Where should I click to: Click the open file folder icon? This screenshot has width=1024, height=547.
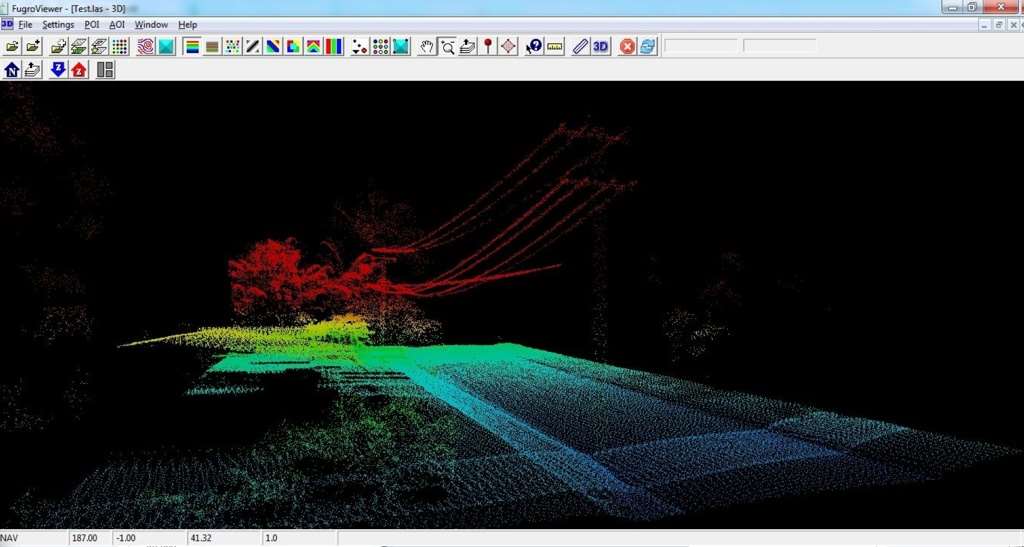[x=12, y=46]
